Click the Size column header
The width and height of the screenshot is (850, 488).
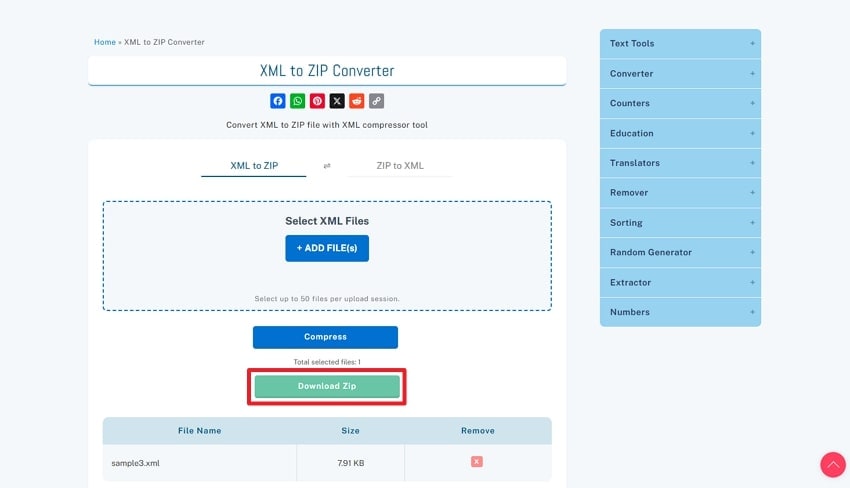point(351,431)
